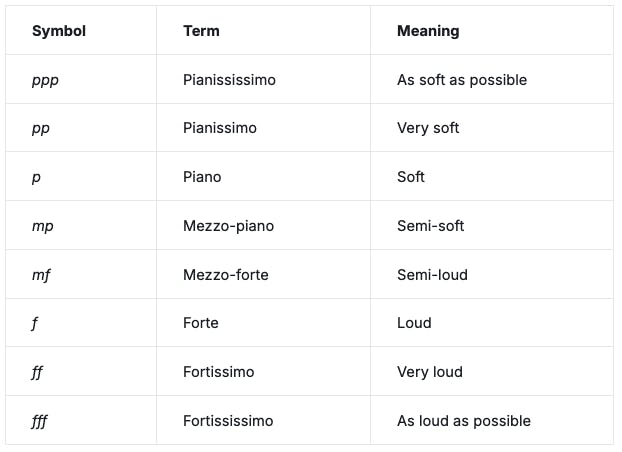Click the Fortissimo term cell
The width and height of the screenshot is (622, 452).
pyautogui.click(x=219, y=372)
